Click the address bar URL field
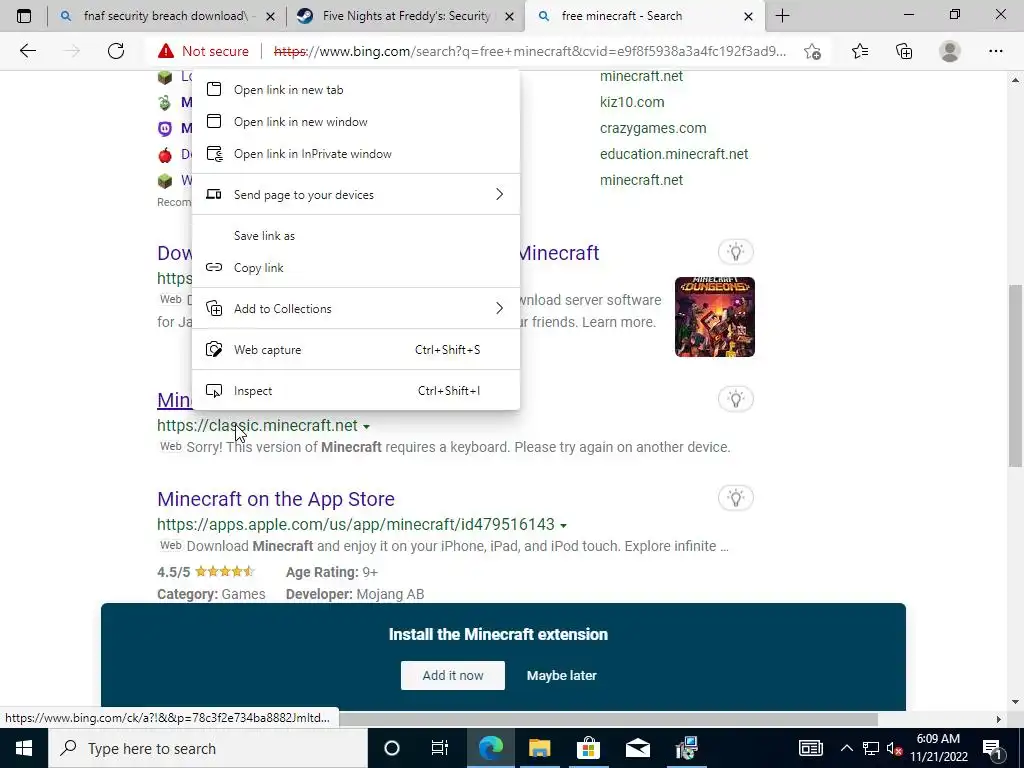Image resolution: width=1024 pixels, height=768 pixels. tap(530, 51)
